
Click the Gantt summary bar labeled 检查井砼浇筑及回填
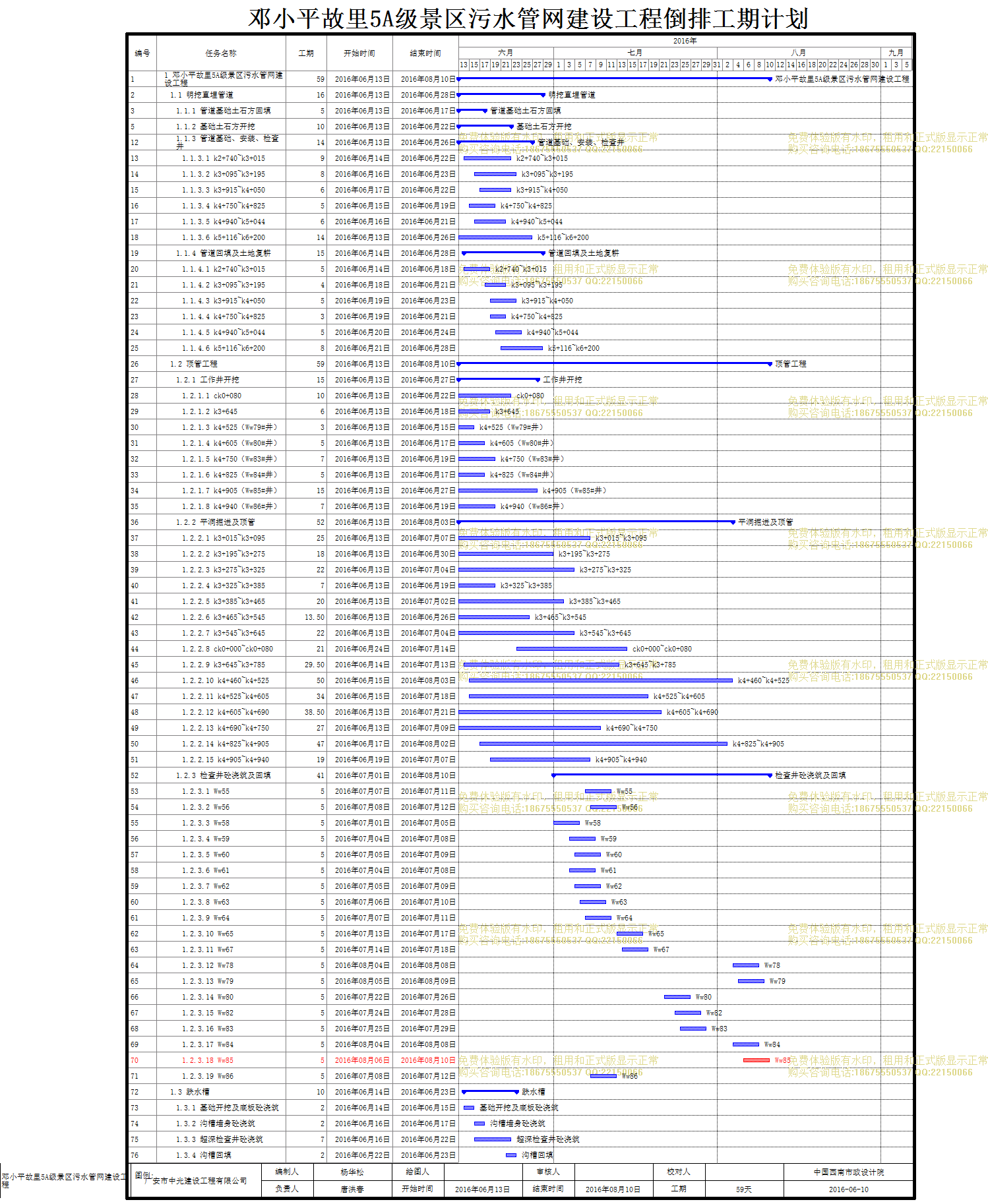662,775
